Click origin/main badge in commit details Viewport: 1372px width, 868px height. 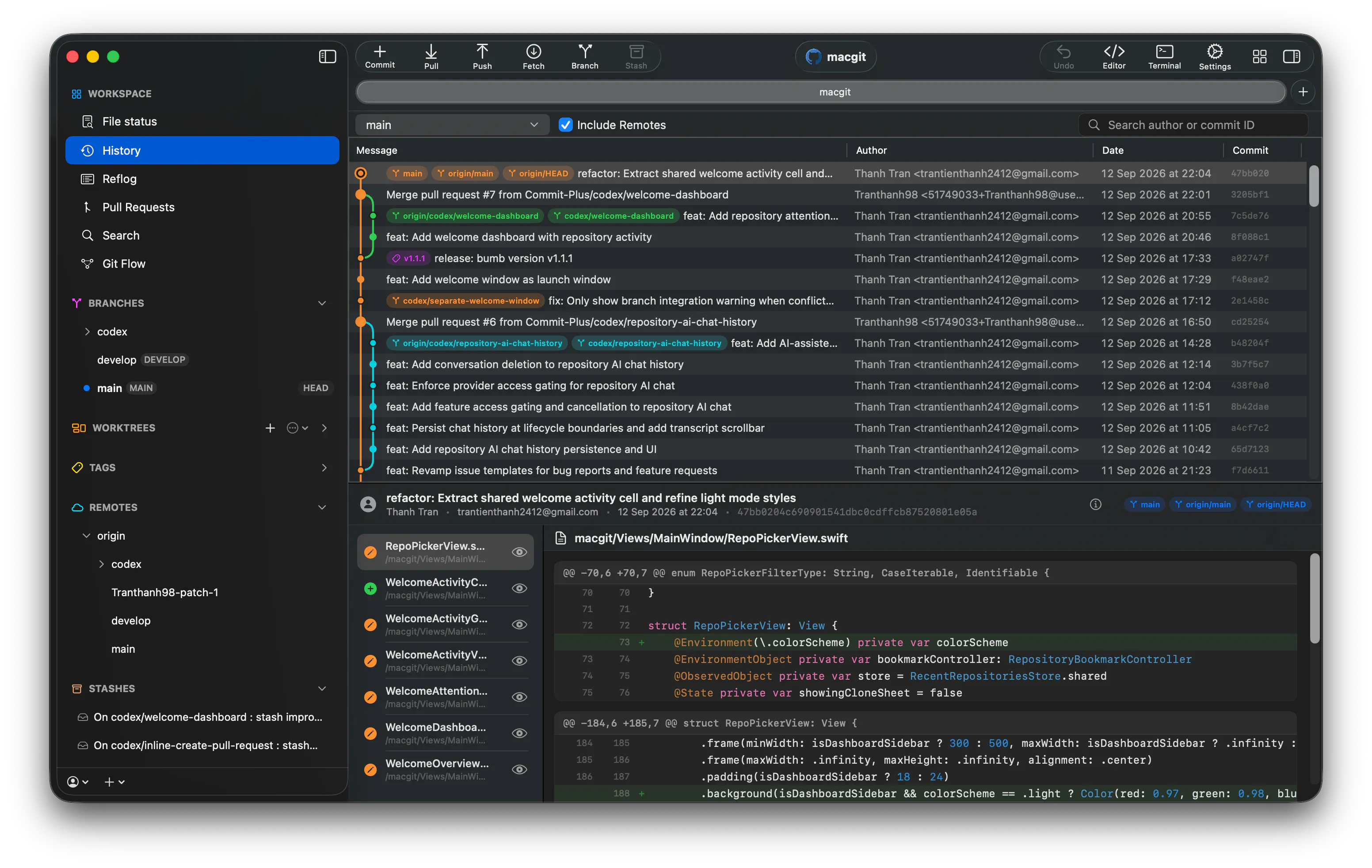tap(1203, 505)
